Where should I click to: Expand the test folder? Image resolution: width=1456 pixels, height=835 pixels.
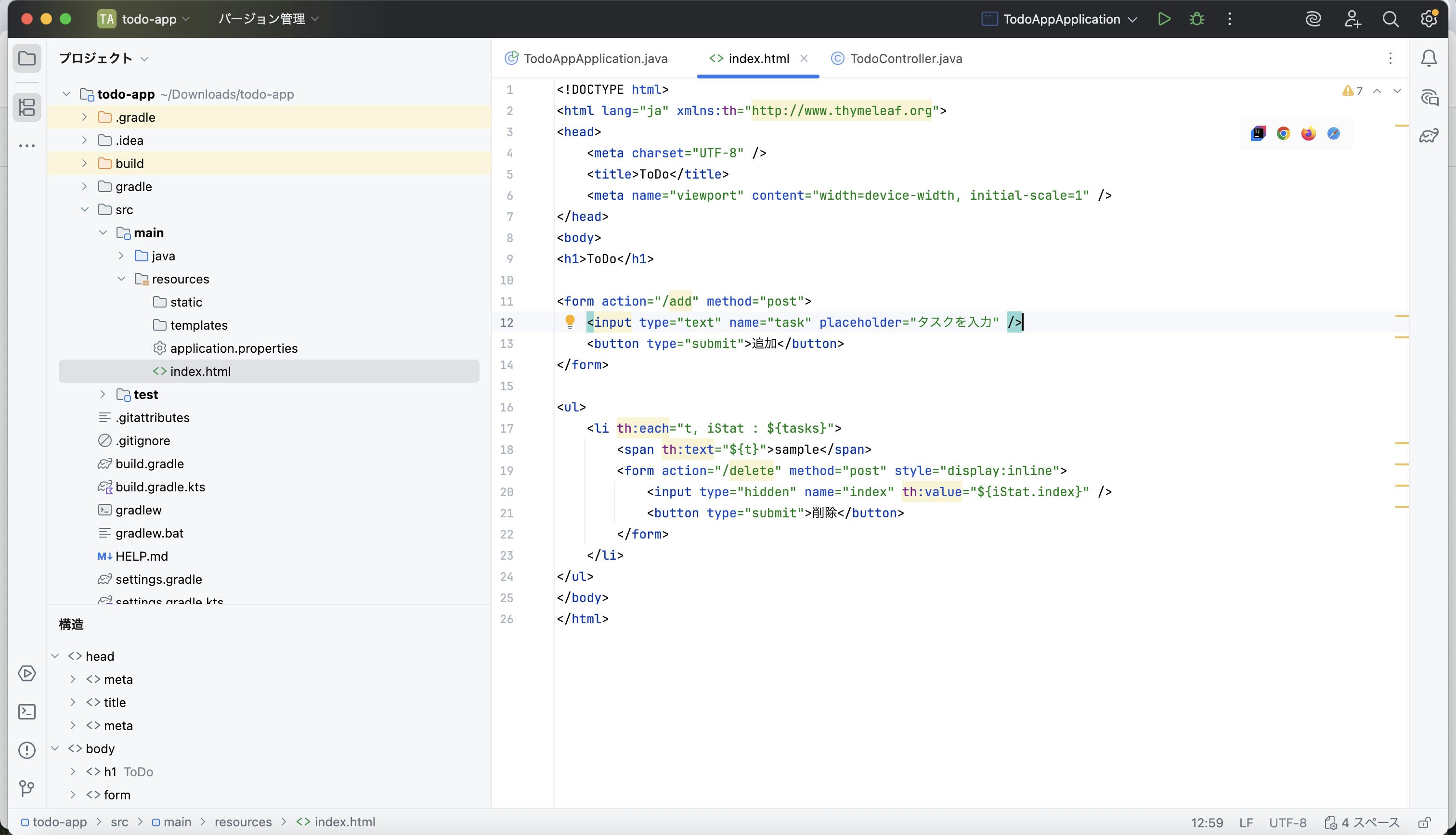(x=103, y=395)
